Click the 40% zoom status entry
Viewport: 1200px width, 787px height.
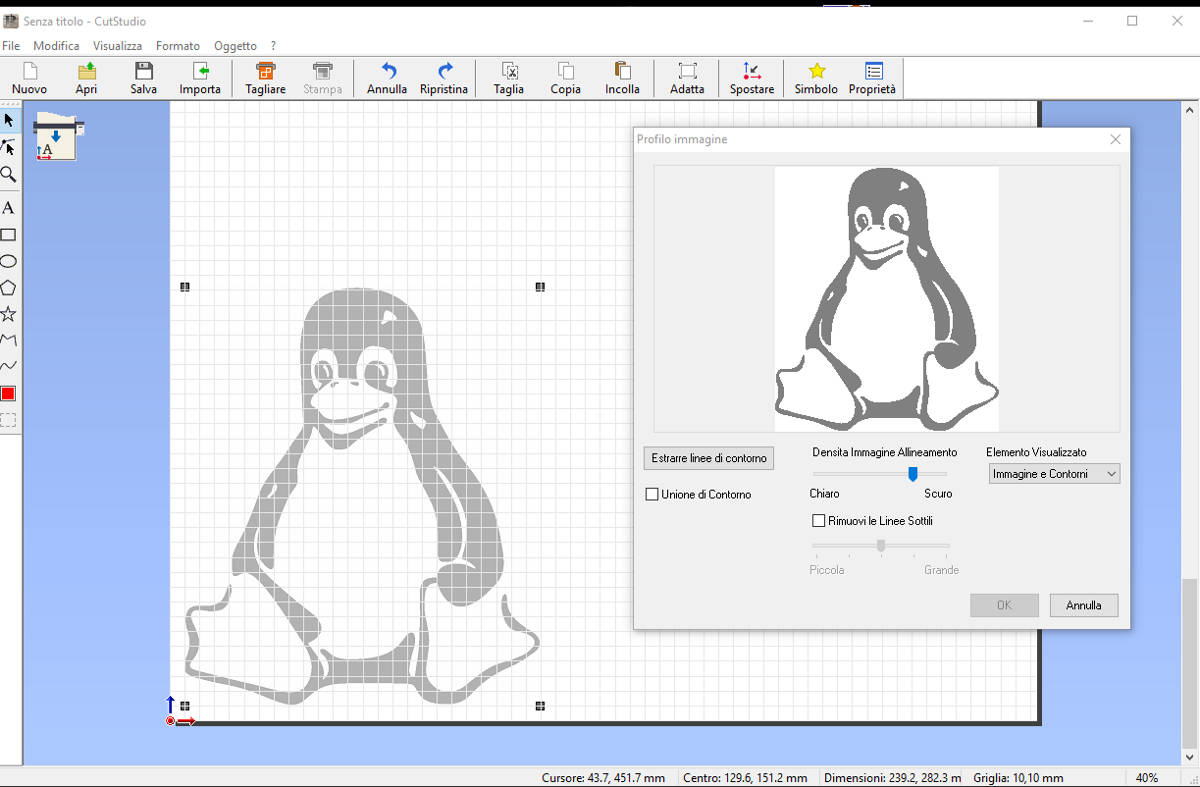pos(1147,777)
